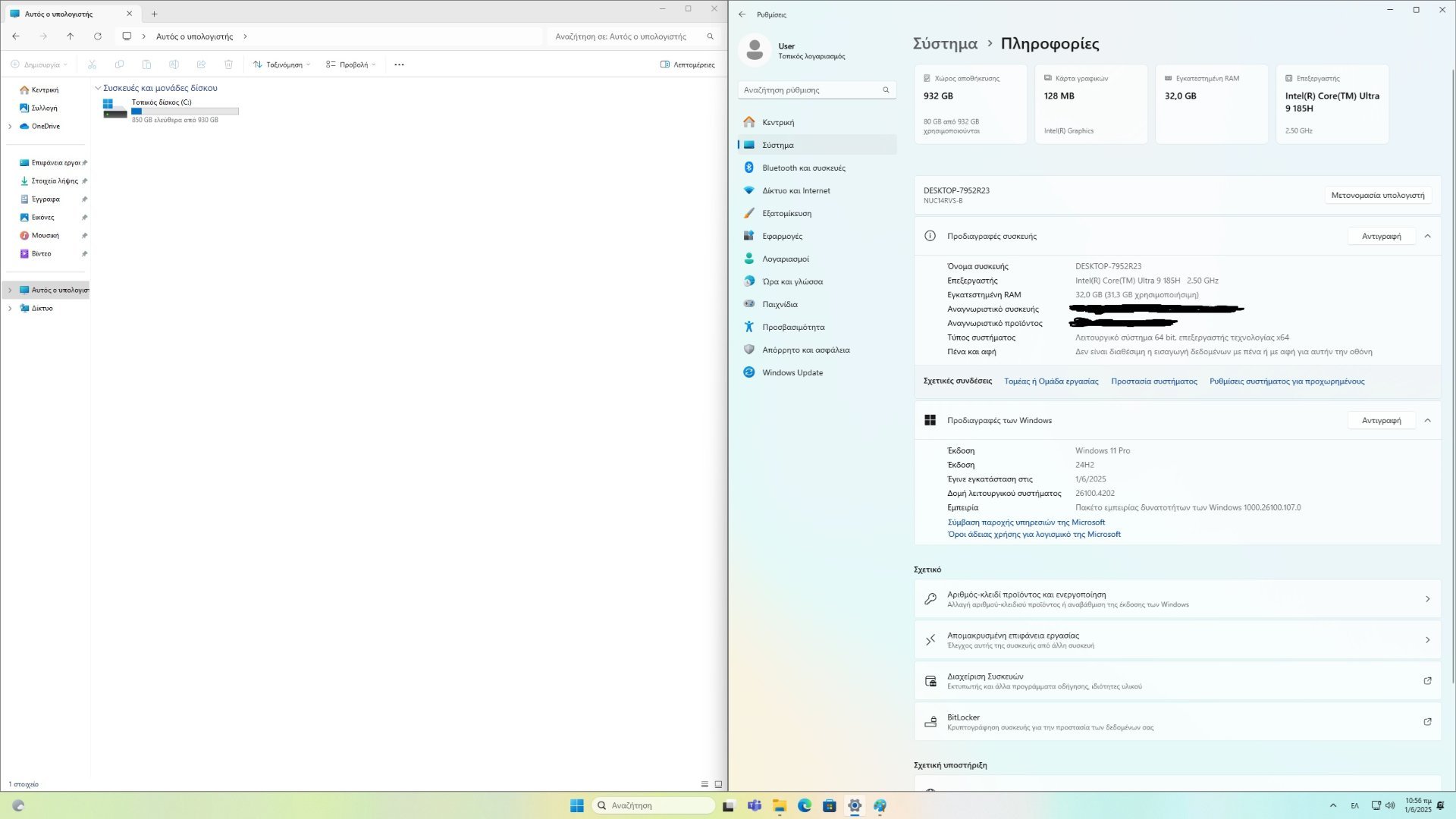Click the search magnifier in Explorer search box
The image size is (1456, 819).
tap(711, 36)
